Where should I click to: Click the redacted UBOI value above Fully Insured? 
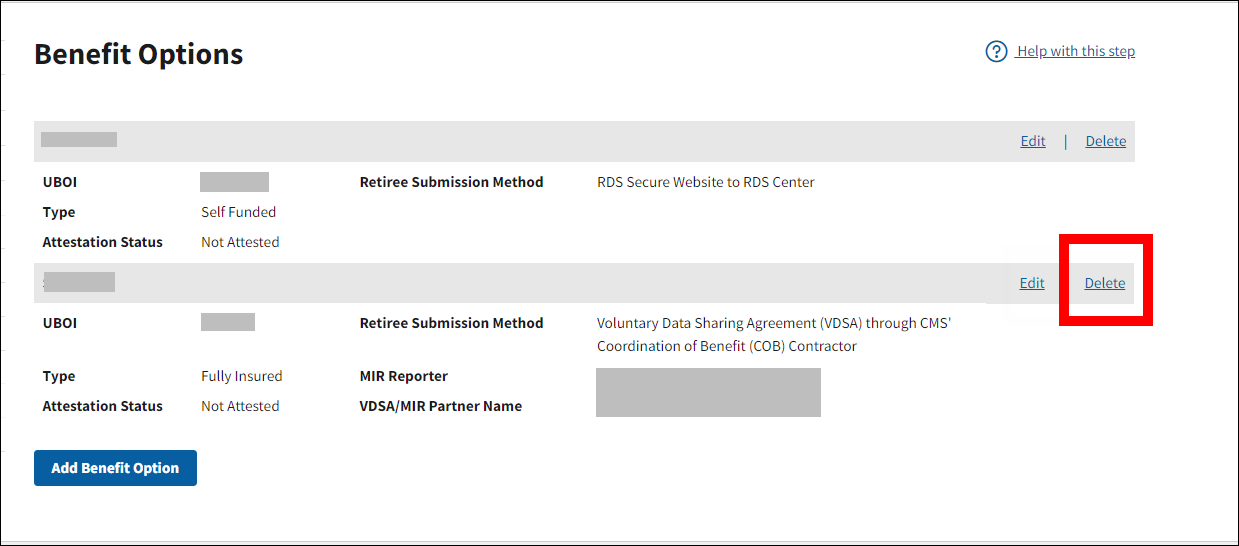point(227,322)
